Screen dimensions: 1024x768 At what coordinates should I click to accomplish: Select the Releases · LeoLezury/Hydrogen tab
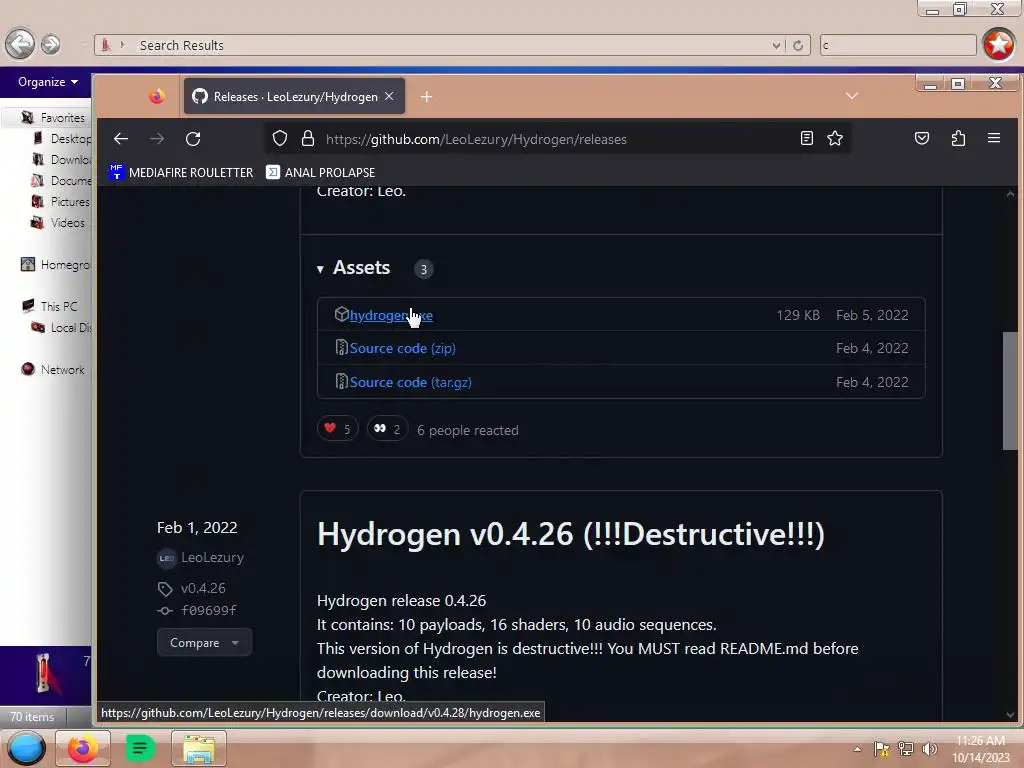point(295,97)
